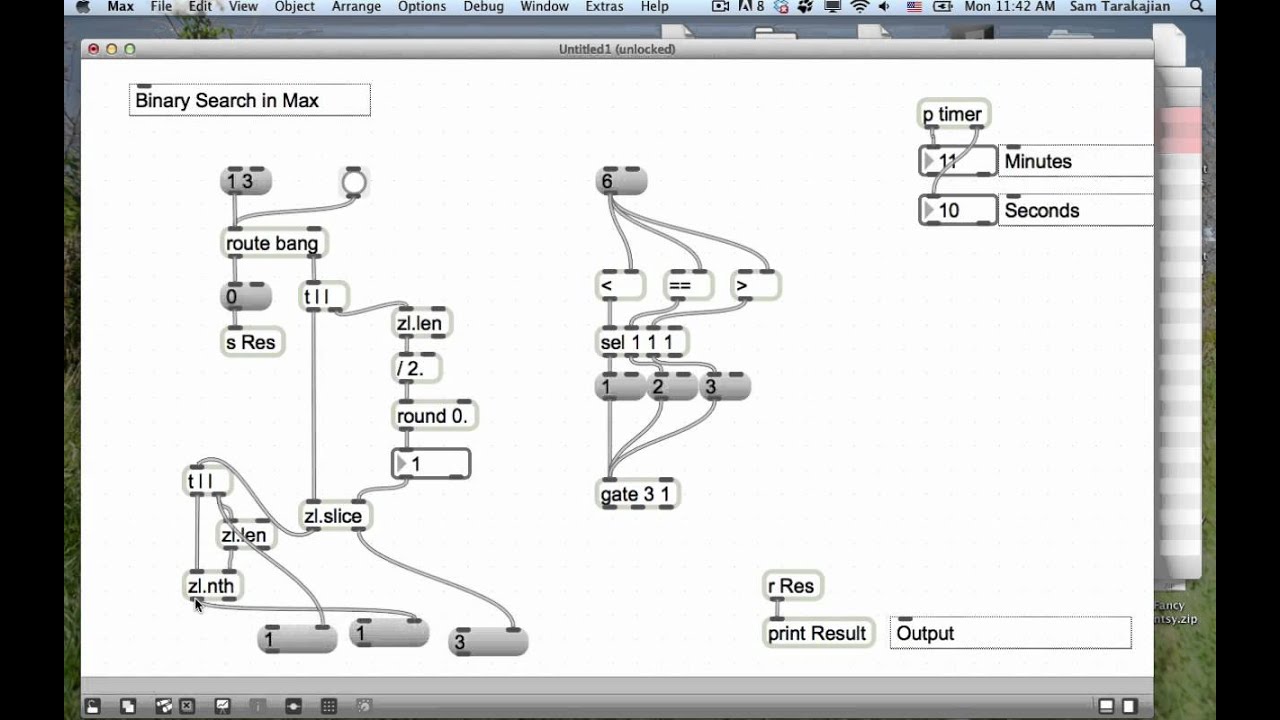Image resolution: width=1280 pixels, height=720 pixels.
Task: Click the display monitor icon in menu bar
Action: point(833,7)
